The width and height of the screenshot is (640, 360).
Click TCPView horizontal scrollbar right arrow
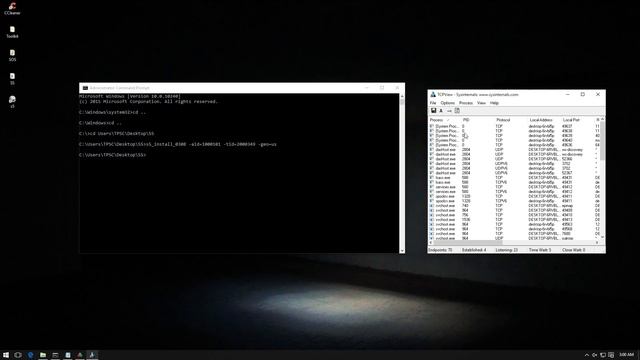(597, 243)
